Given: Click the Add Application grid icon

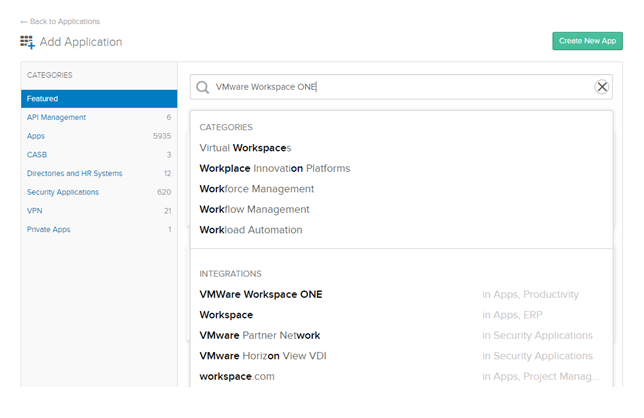Looking at the screenshot, I should click(x=27, y=42).
